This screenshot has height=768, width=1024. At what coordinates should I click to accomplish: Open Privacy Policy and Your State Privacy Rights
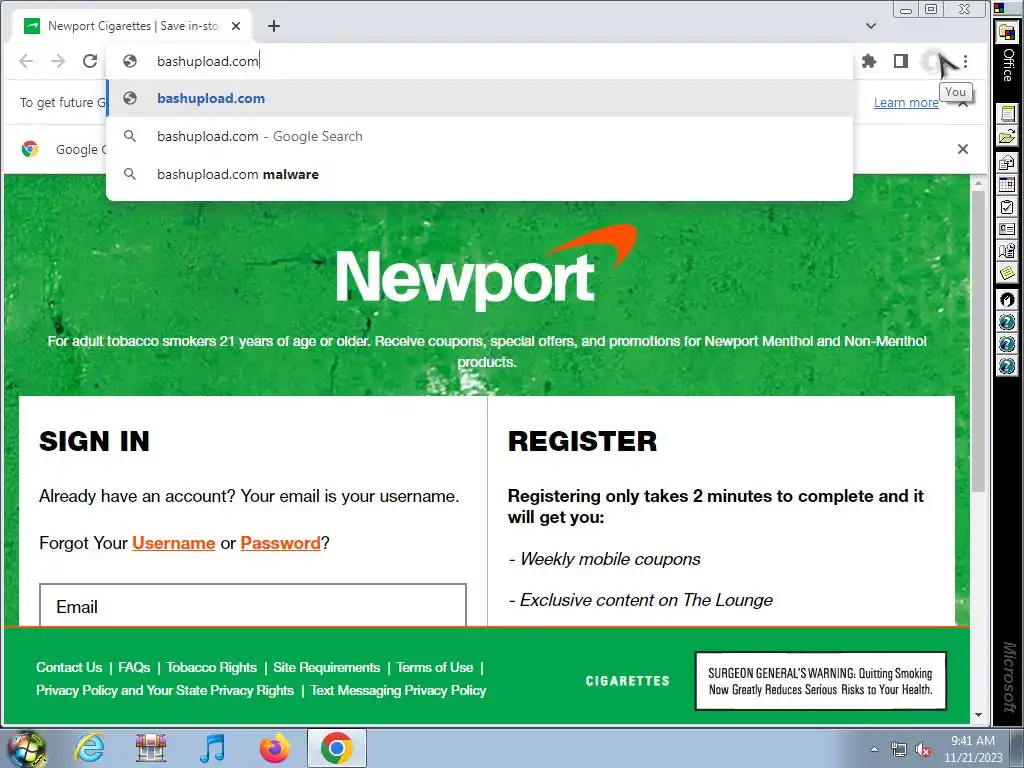pos(165,690)
